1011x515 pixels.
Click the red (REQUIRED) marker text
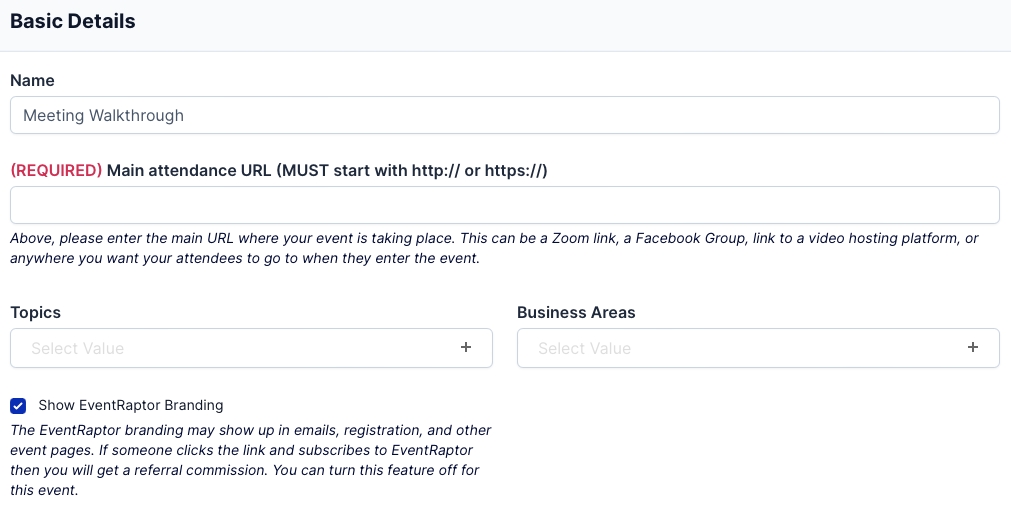click(56, 170)
